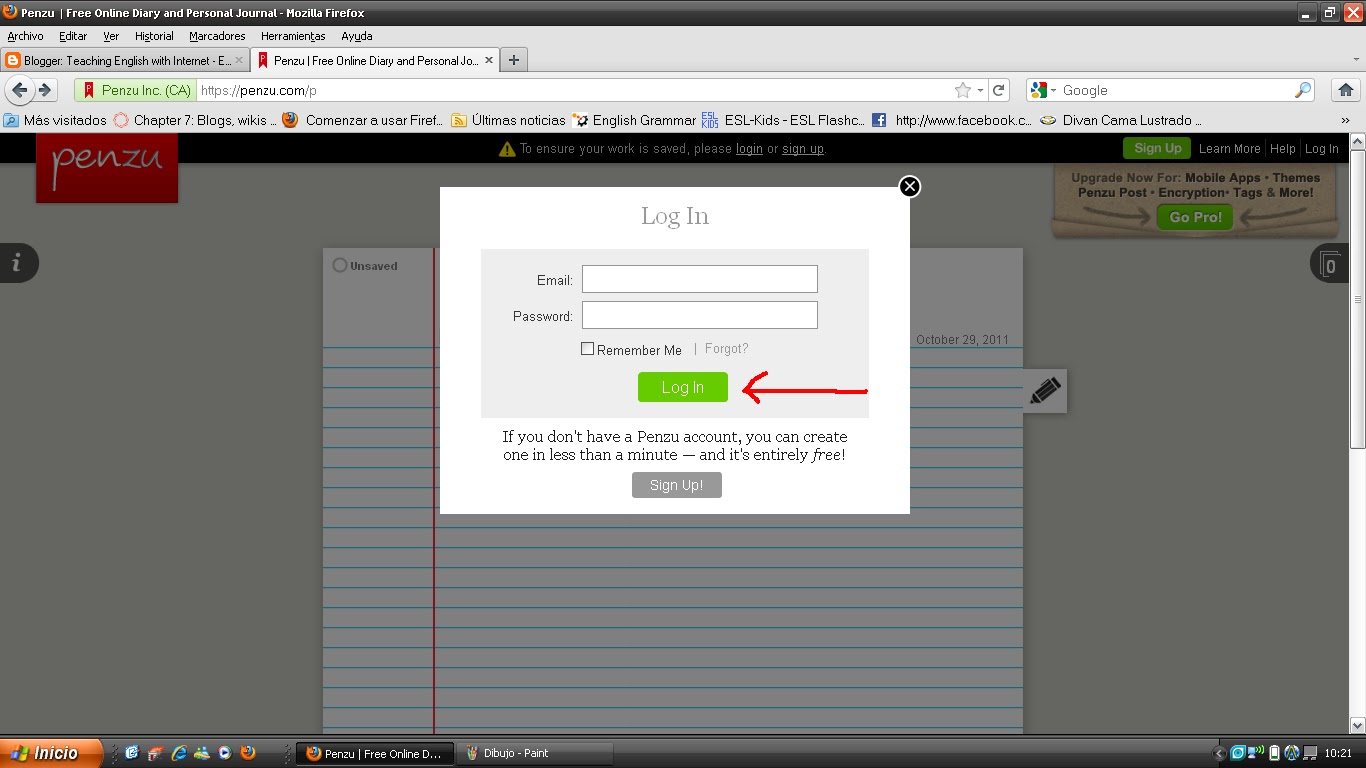Close the Blogger tab
Screen dimensions: 1366x768
[239, 60]
